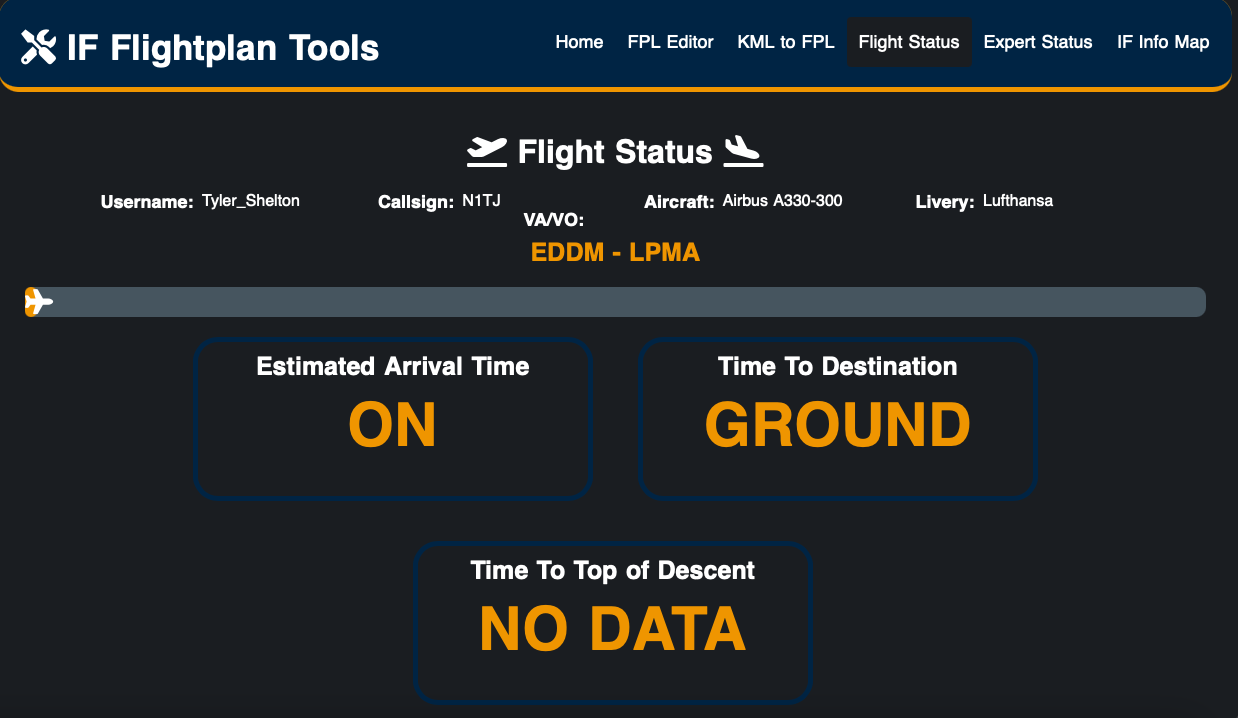Click the Lufthansa livery value
Screen dimensions: 1238x718
tap(1018, 201)
